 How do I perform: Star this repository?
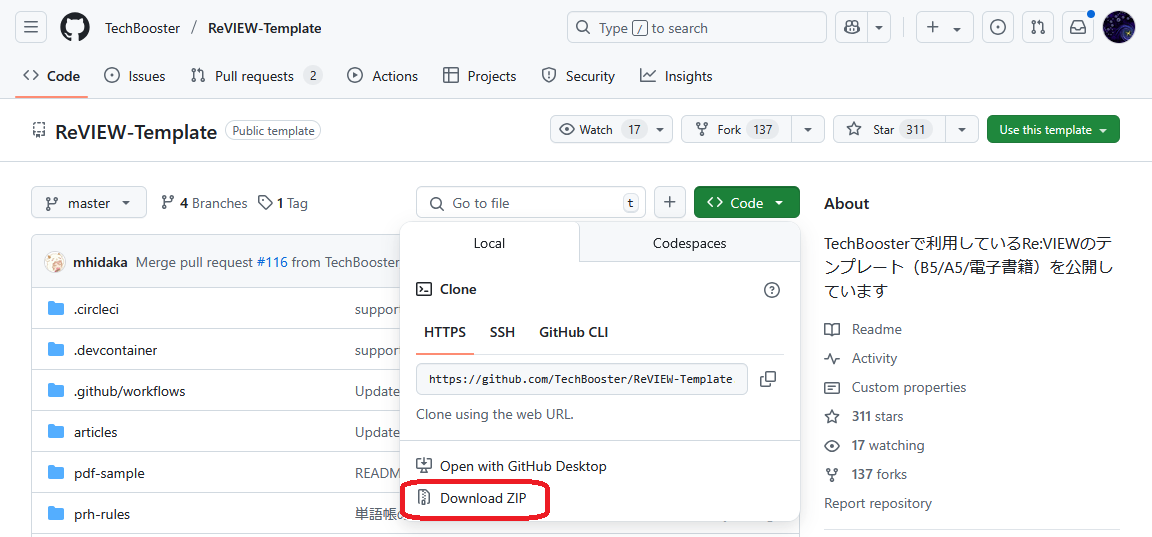coord(889,129)
